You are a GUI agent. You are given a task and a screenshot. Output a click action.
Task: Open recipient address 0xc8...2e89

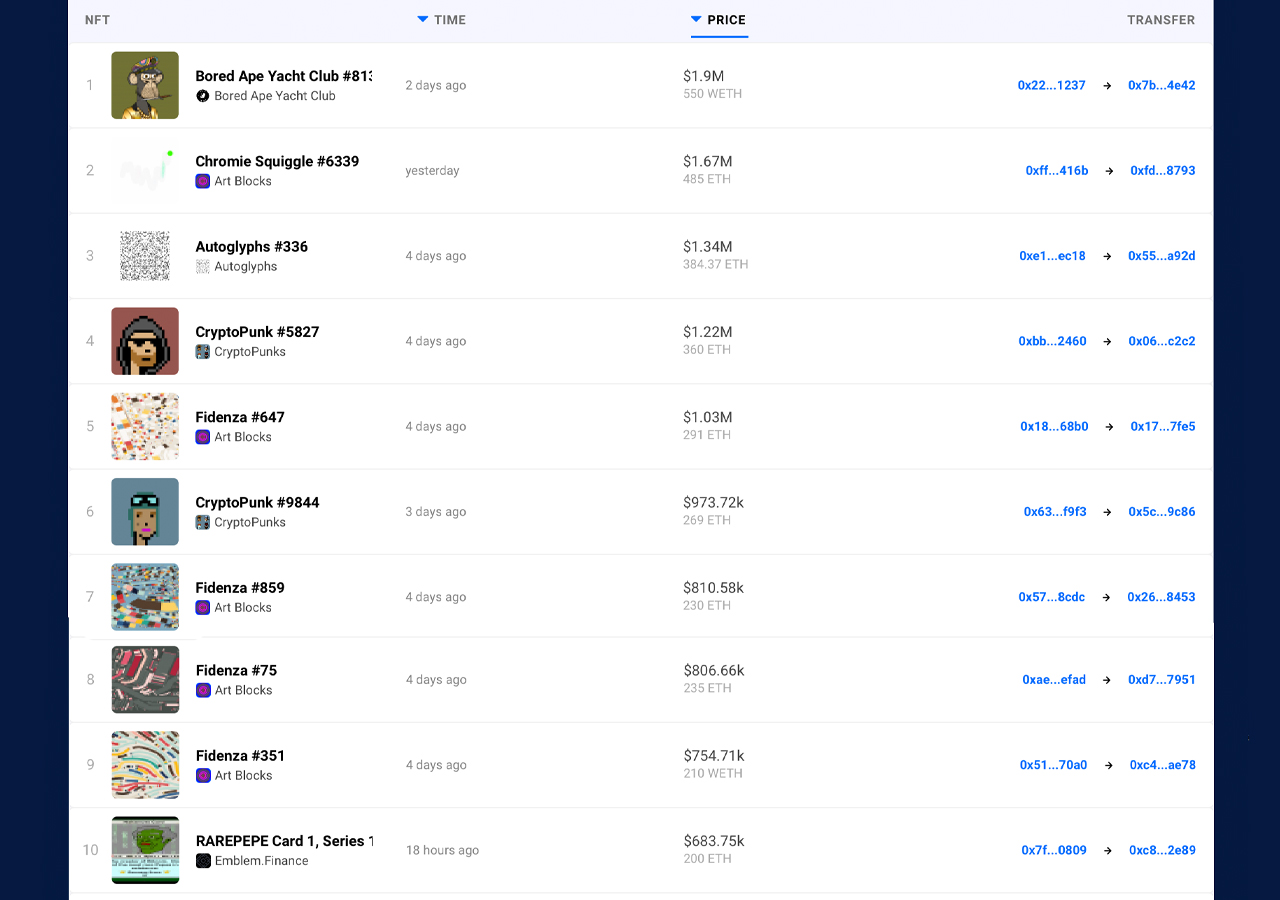[1162, 850]
